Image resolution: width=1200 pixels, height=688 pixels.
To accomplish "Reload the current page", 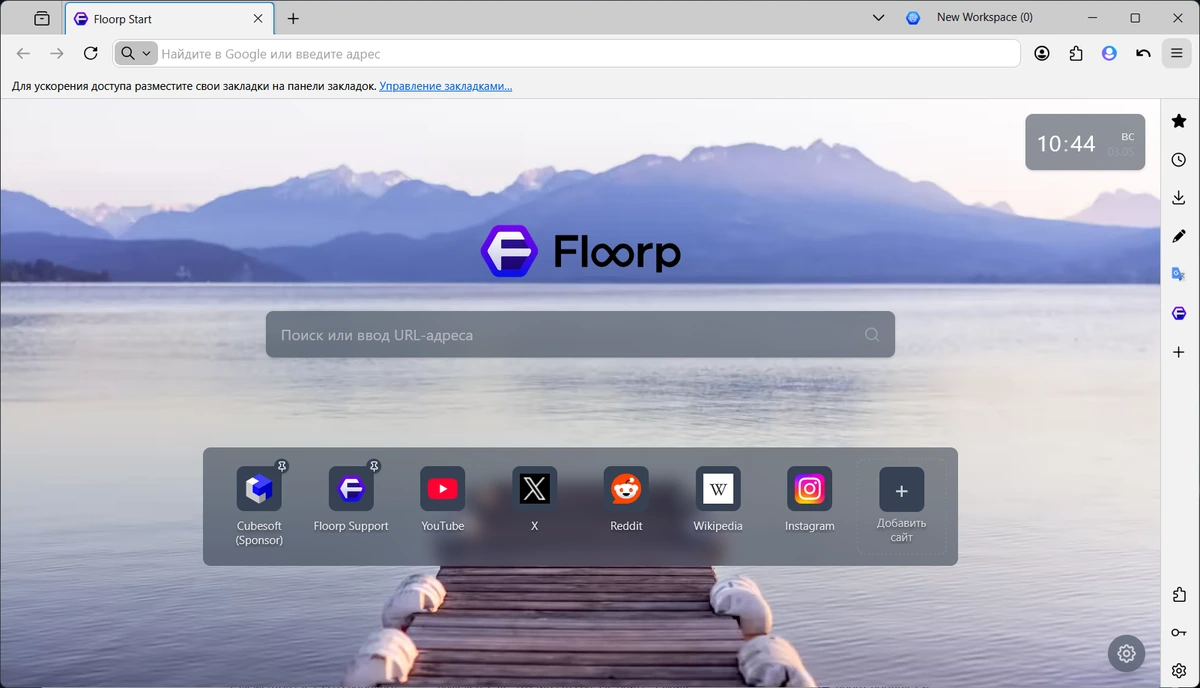I will pyautogui.click(x=91, y=53).
